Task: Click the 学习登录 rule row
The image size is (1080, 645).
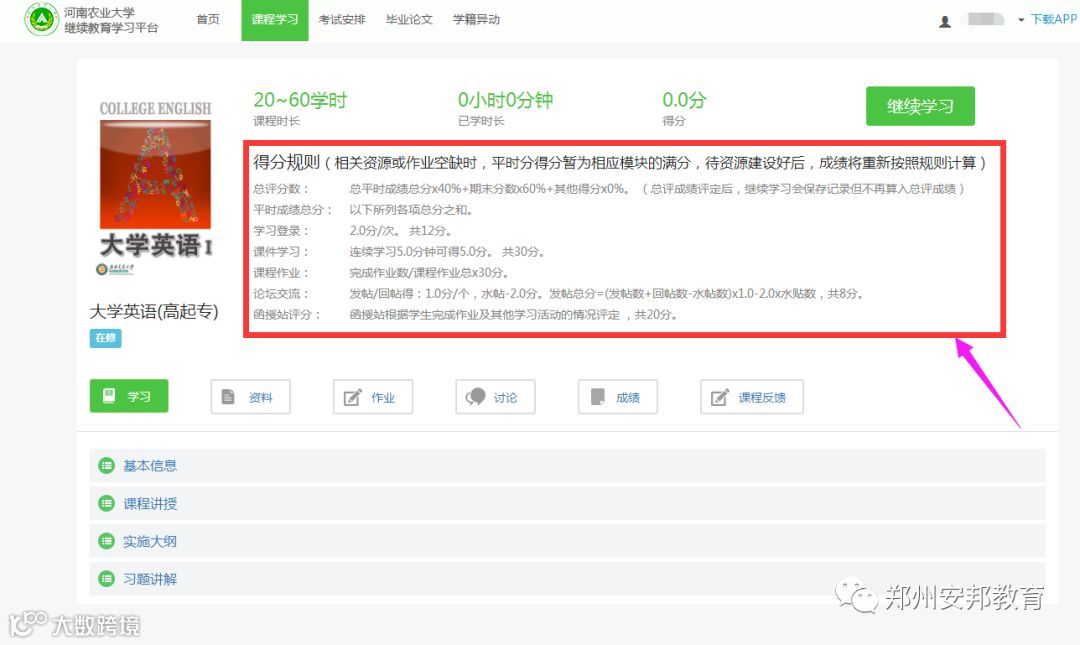Action: coord(353,231)
